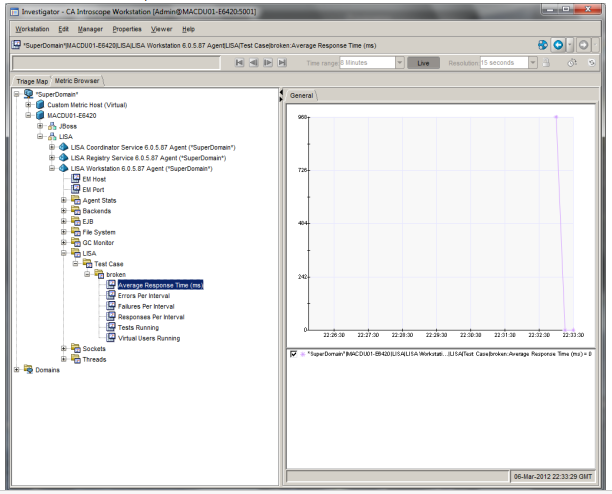Click the pink legend color marker

[304, 354]
